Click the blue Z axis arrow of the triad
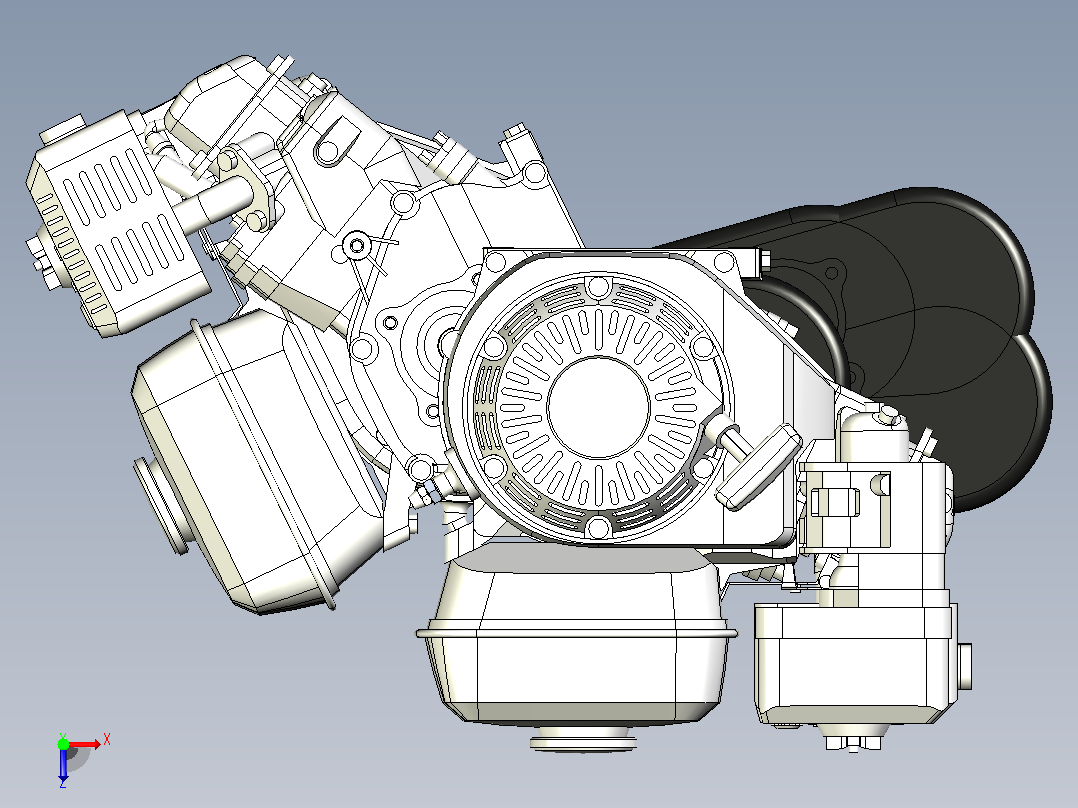Screen dimensions: 1078x808 63,764
